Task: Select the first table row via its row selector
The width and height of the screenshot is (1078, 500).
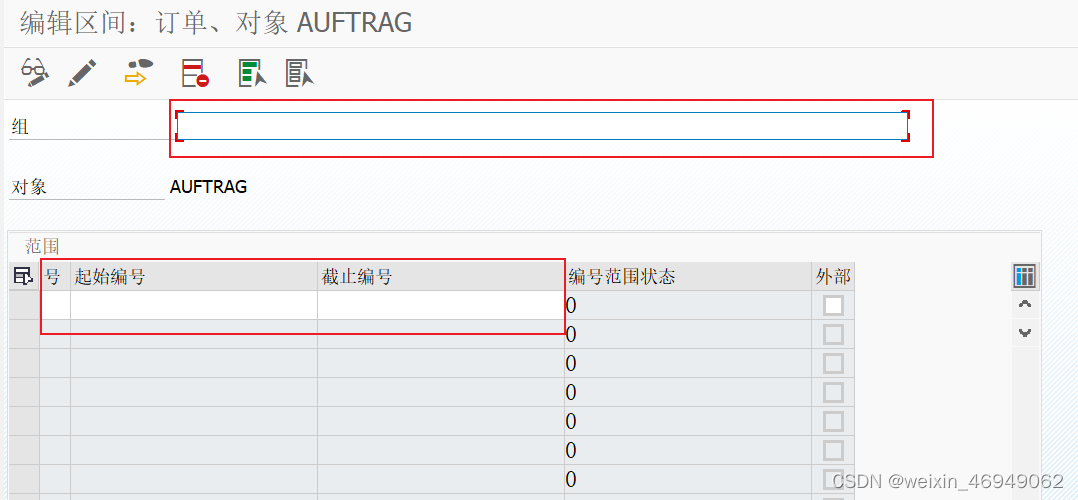Action: [24, 305]
